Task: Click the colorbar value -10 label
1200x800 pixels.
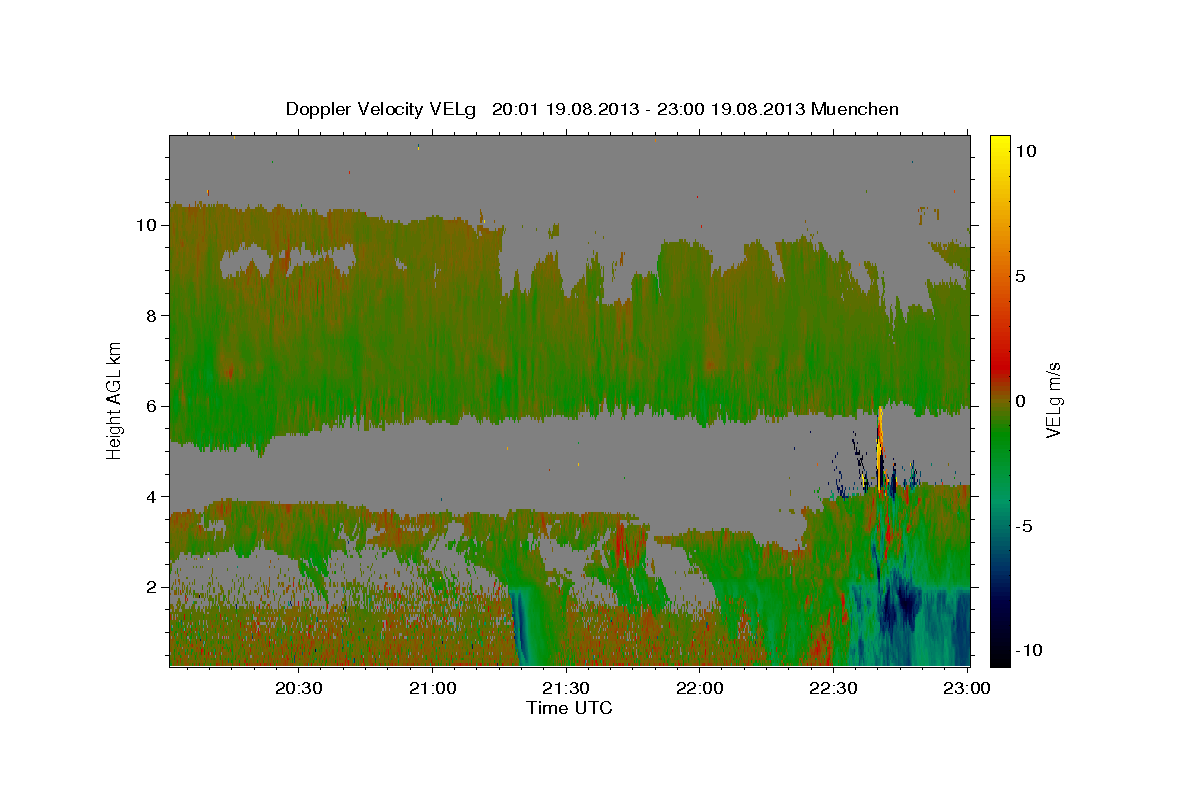Action: tap(1027, 650)
